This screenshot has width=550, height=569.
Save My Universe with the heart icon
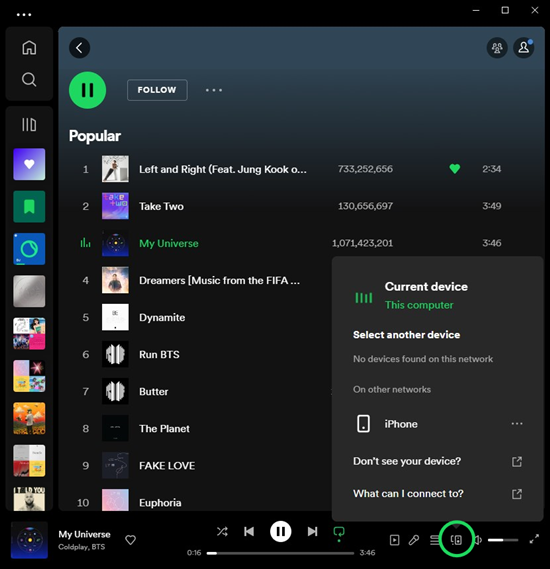click(x=130, y=540)
